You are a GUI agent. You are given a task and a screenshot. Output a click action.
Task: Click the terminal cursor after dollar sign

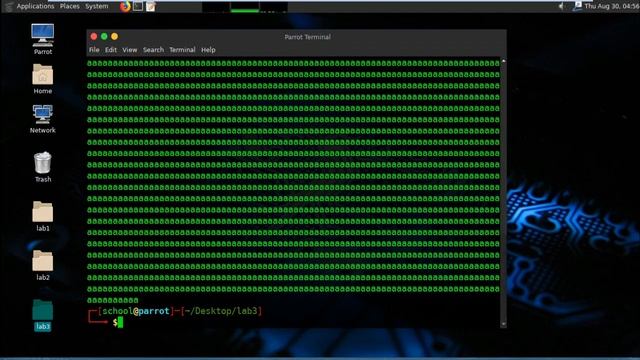(120, 322)
